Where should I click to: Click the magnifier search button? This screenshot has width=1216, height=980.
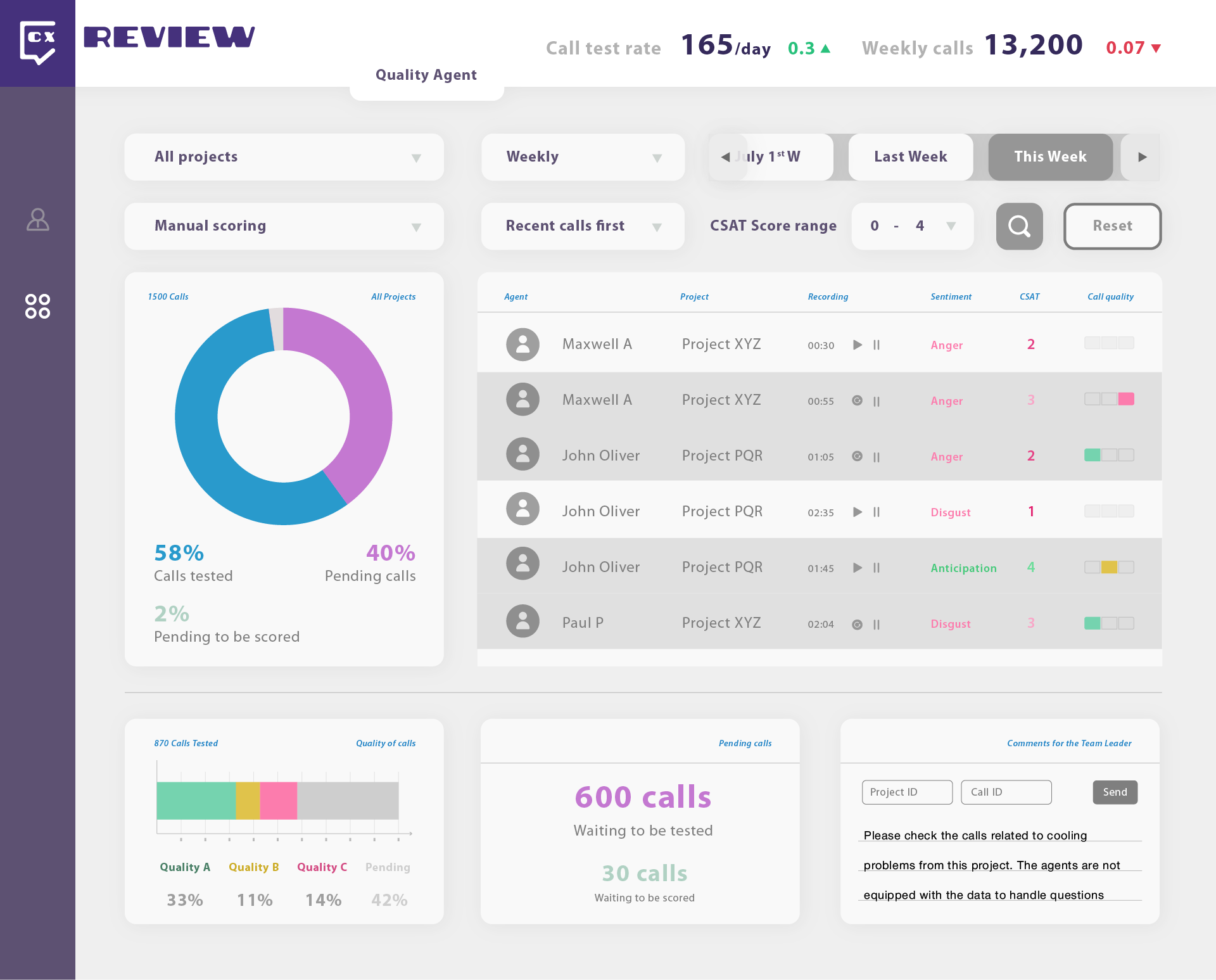click(x=1019, y=226)
